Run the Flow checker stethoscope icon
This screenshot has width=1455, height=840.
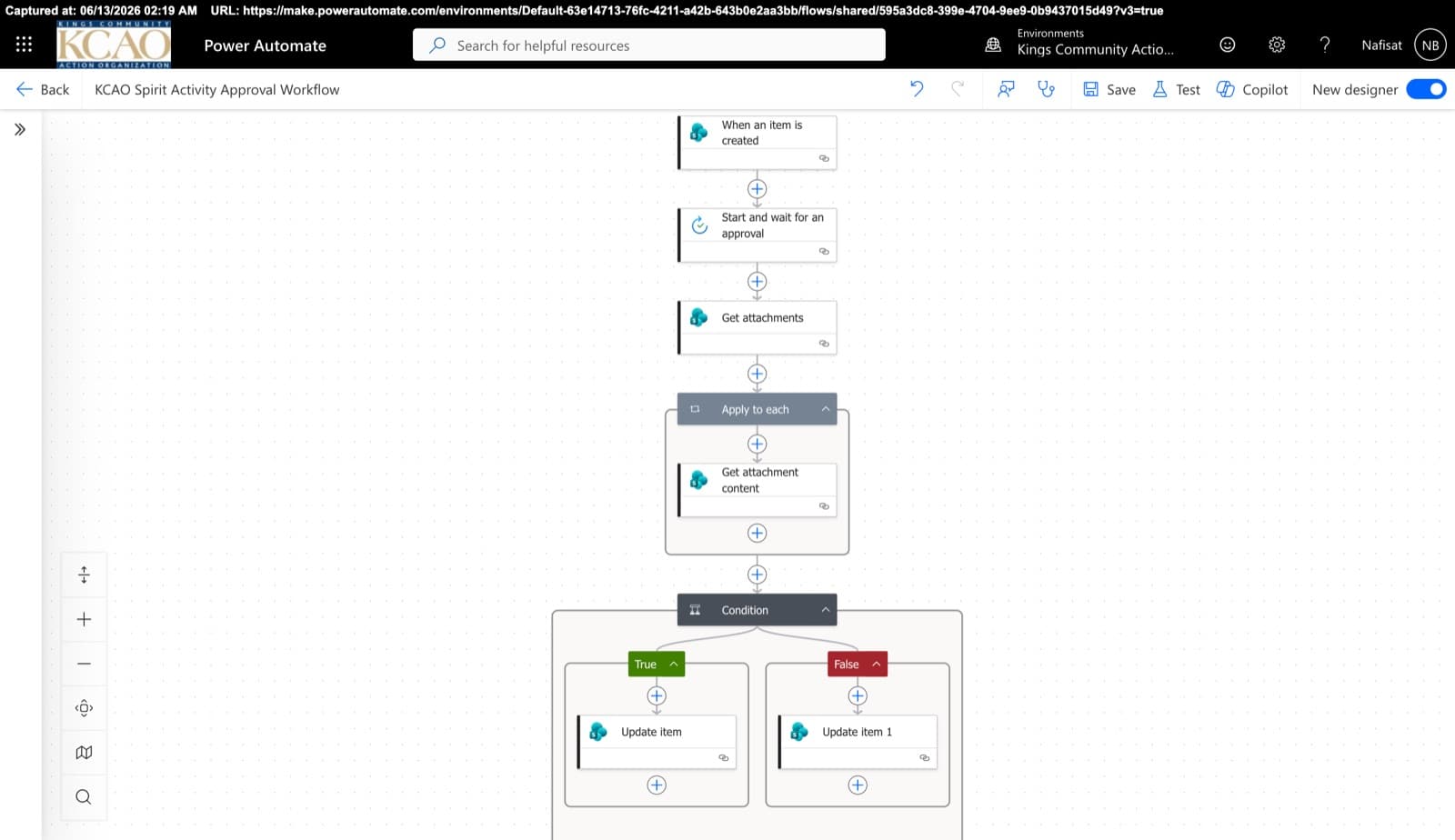coord(1047,89)
